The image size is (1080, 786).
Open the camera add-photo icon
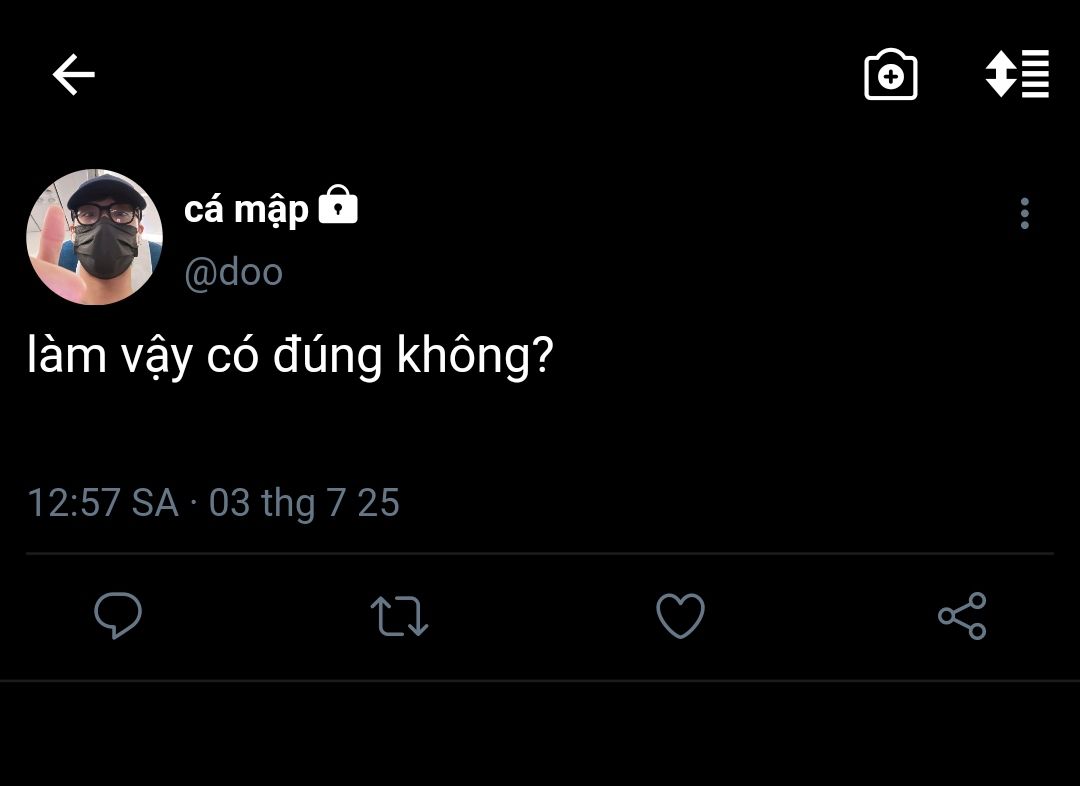point(890,75)
